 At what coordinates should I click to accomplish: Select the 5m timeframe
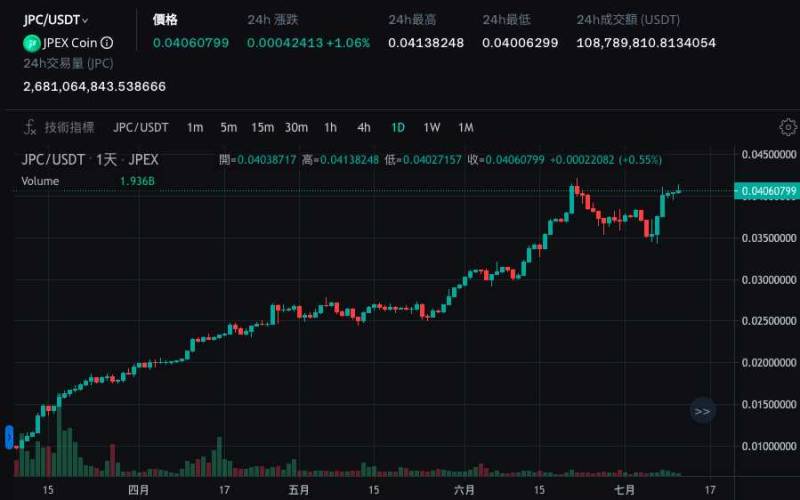[229, 128]
